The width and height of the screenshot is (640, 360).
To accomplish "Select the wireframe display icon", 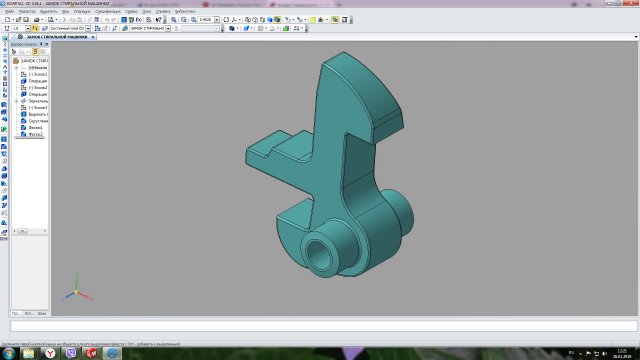I will (248, 20).
